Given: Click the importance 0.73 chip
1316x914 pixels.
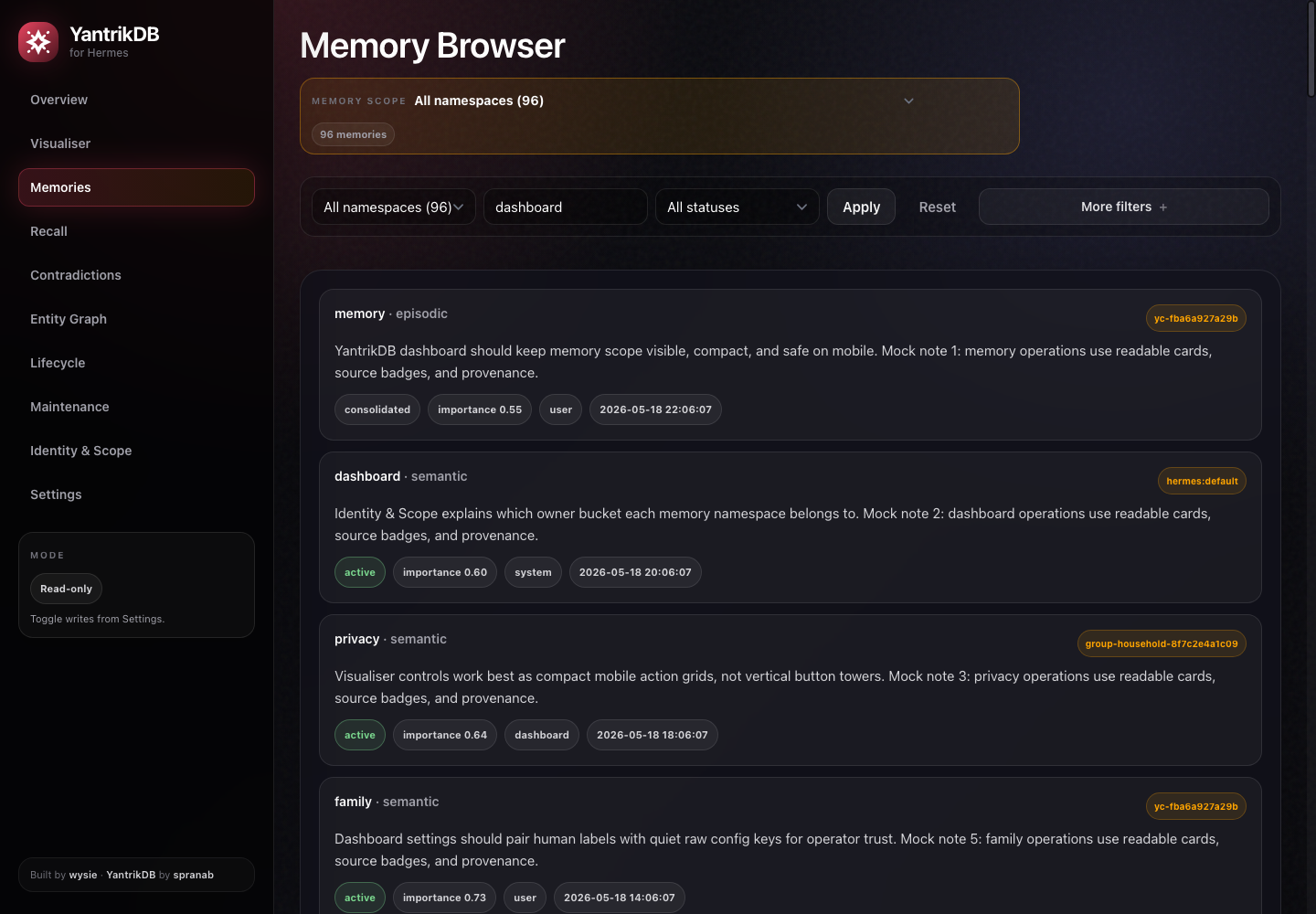Looking at the screenshot, I should click(445, 898).
